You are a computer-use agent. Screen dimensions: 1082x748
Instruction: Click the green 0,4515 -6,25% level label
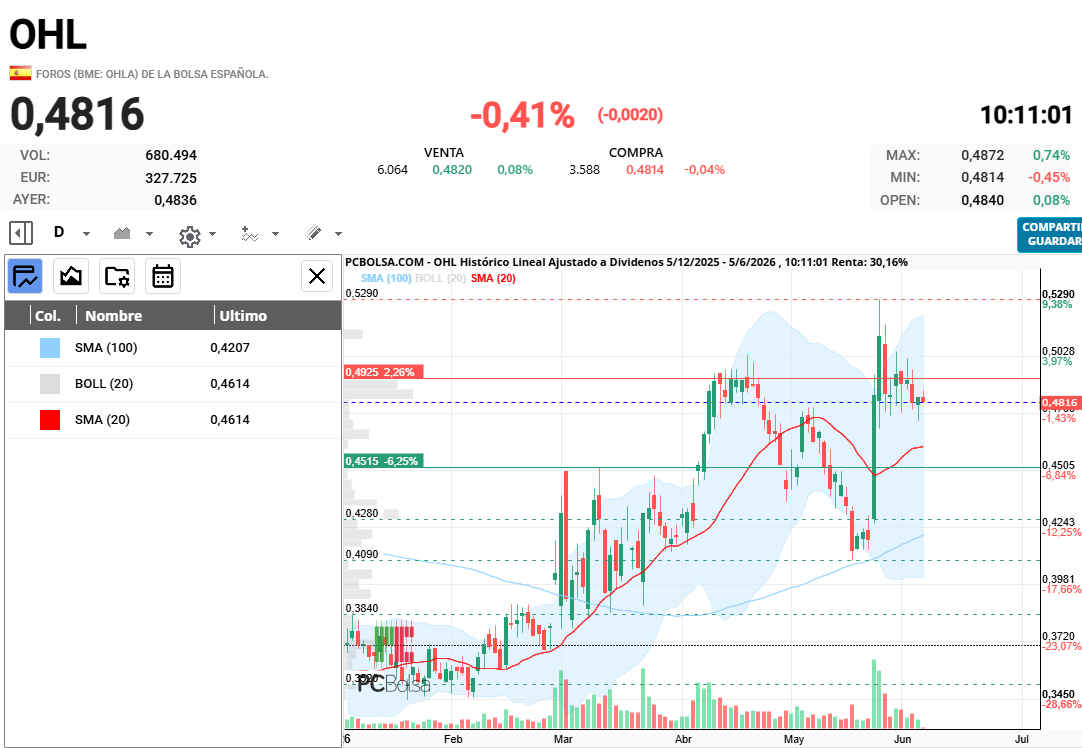tap(384, 461)
